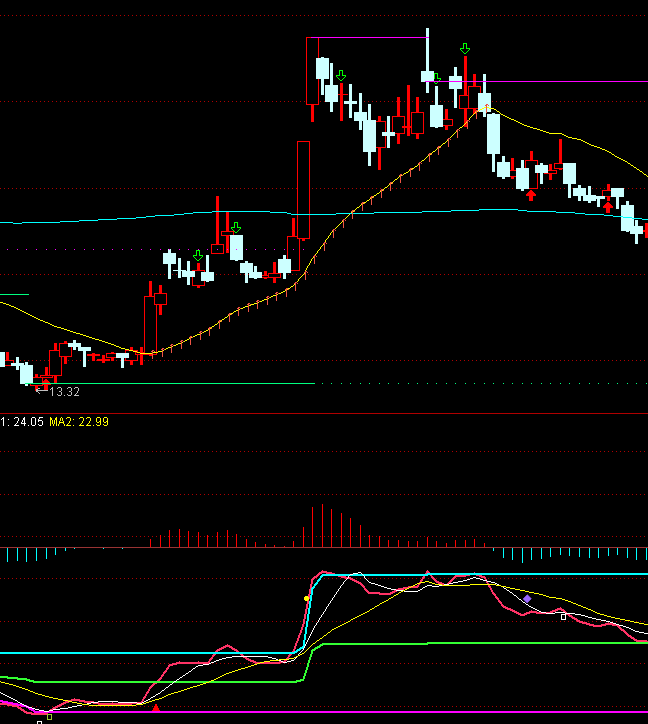
Task: Click the red marker at the 13.32 low
Action: pyautogui.click(x=45, y=384)
